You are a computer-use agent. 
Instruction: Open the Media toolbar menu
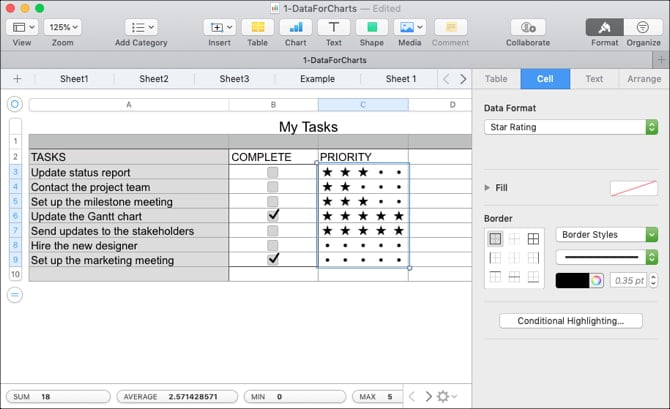409,27
